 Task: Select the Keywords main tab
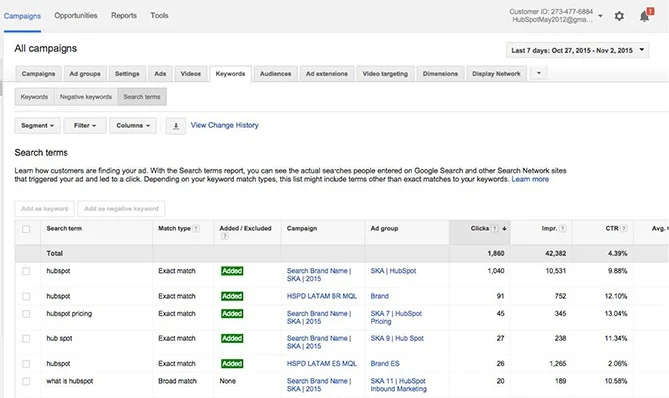(x=230, y=74)
